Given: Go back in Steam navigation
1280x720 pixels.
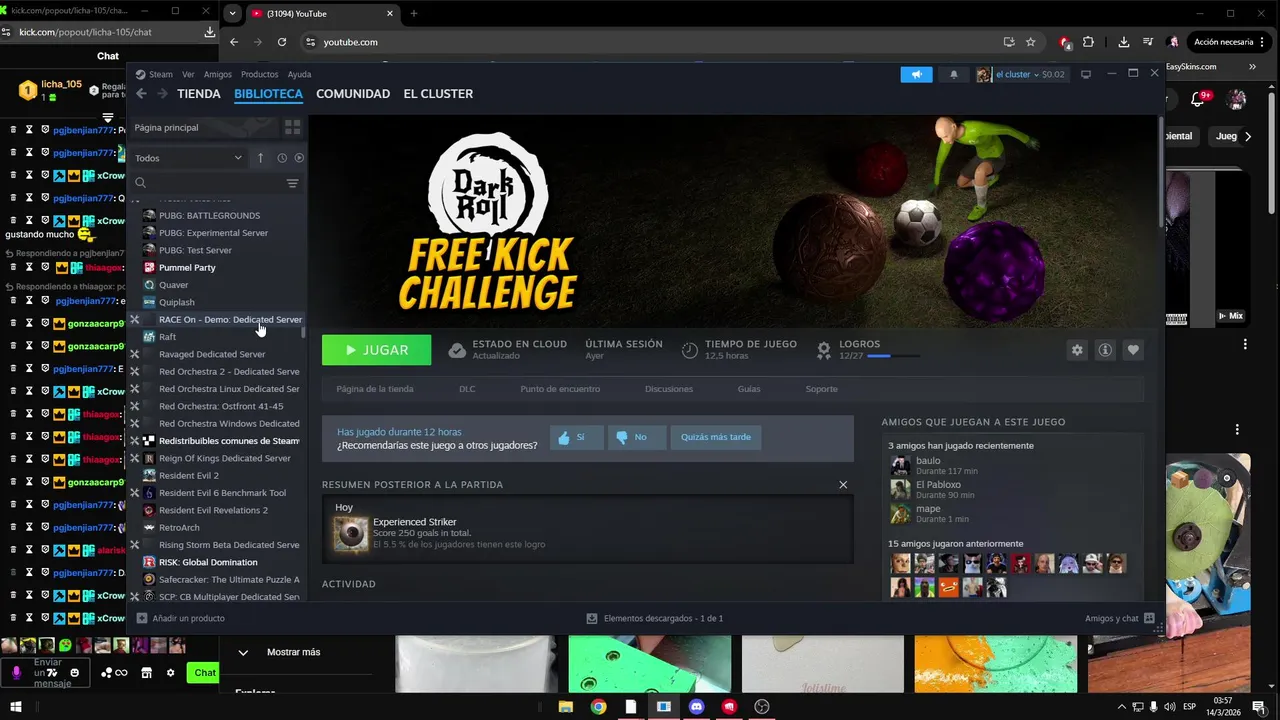Looking at the screenshot, I should pos(141,94).
